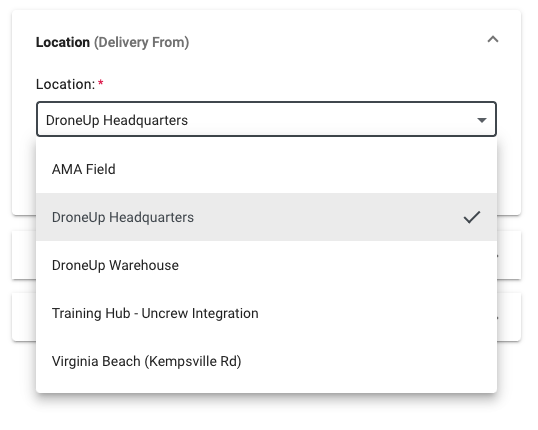Select Training Hub - Uncrew Integration option
Image resolution: width=538 pixels, height=430 pixels.
tap(266, 313)
